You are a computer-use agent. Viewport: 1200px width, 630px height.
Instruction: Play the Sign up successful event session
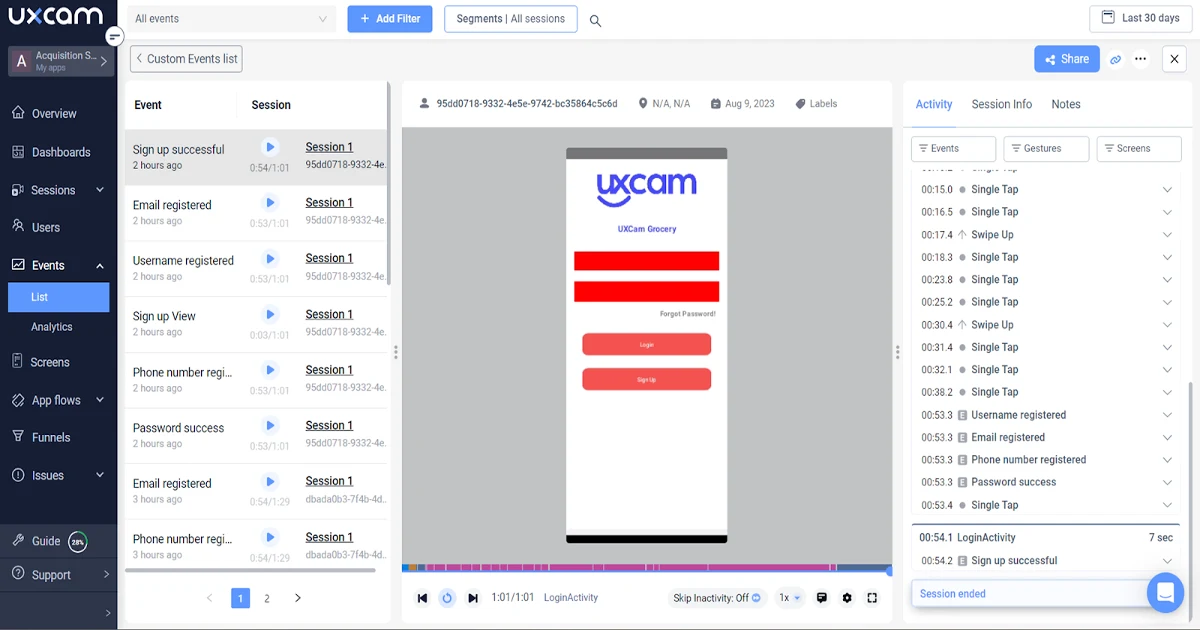270,147
